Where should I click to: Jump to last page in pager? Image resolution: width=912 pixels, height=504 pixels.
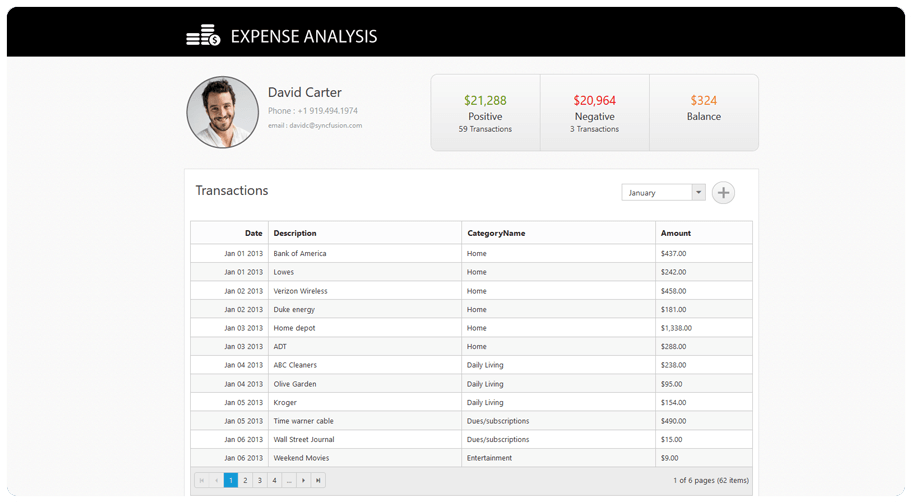[x=318, y=481]
